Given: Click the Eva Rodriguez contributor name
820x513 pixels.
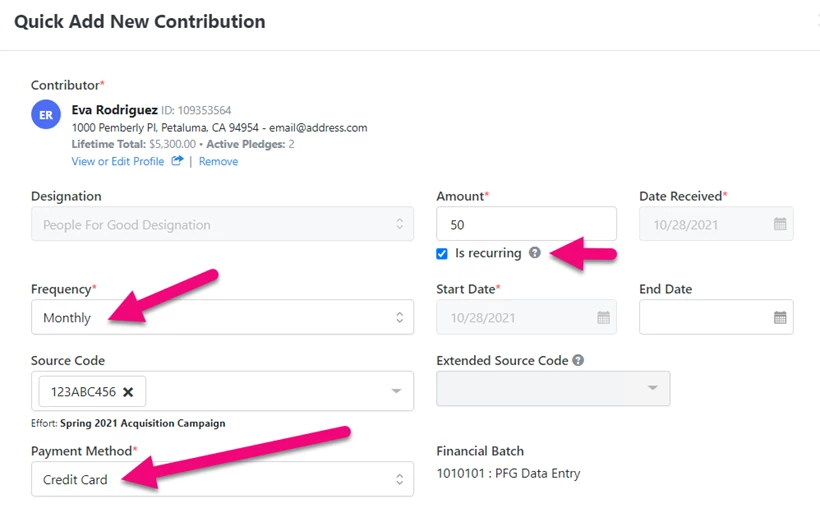Looking at the screenshot, I should 115,110.
